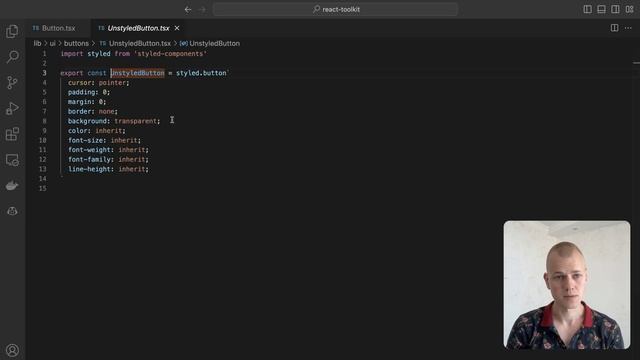The height and width of the screenshot is (360, 640).
Task: Open the Copilot chat icon in activity bar
Action: [x=12, y=211]
